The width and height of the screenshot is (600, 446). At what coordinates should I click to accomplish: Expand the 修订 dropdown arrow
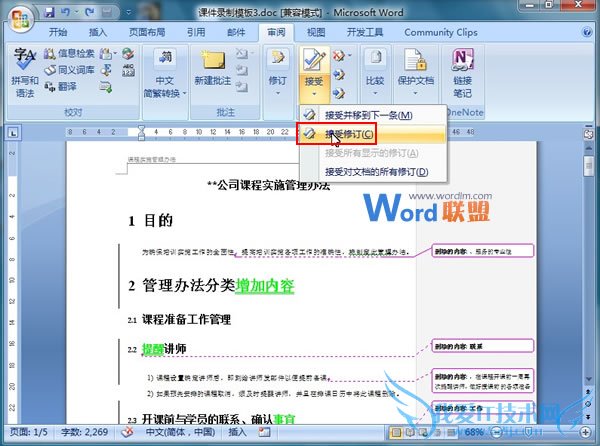pyautogui.click(x=278, y=93)
